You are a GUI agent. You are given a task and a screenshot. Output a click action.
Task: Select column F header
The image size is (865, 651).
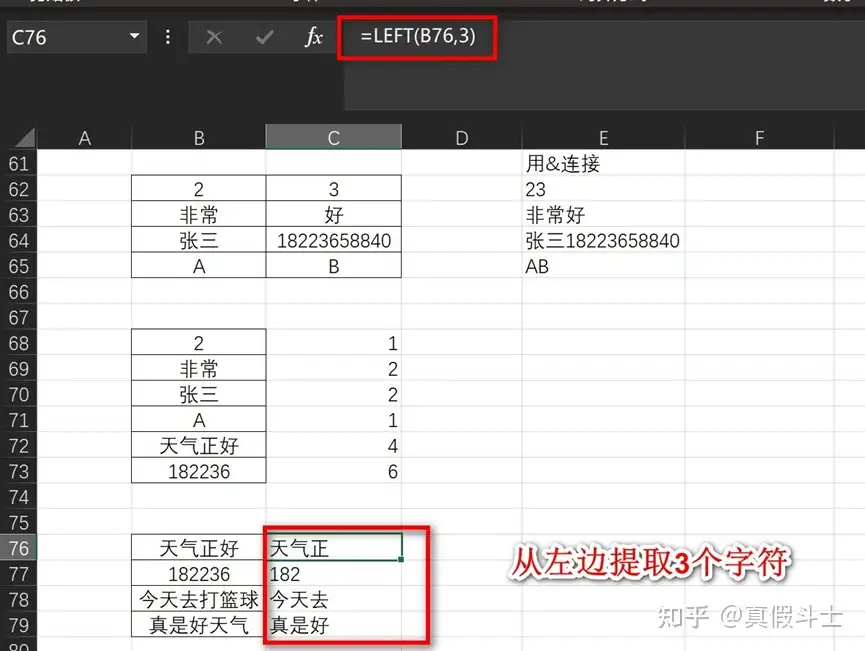point(759,138)
